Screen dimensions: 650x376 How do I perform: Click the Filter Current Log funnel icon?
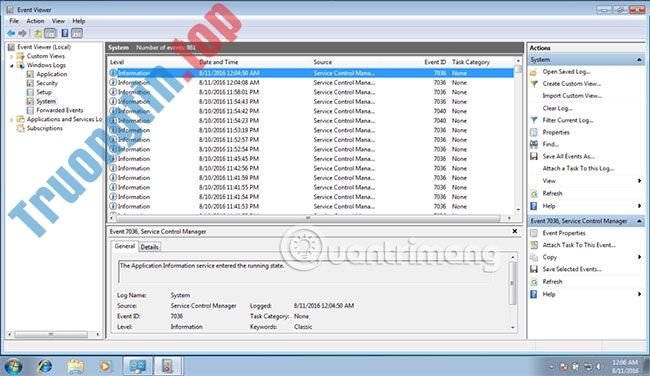tap(534, 121)
